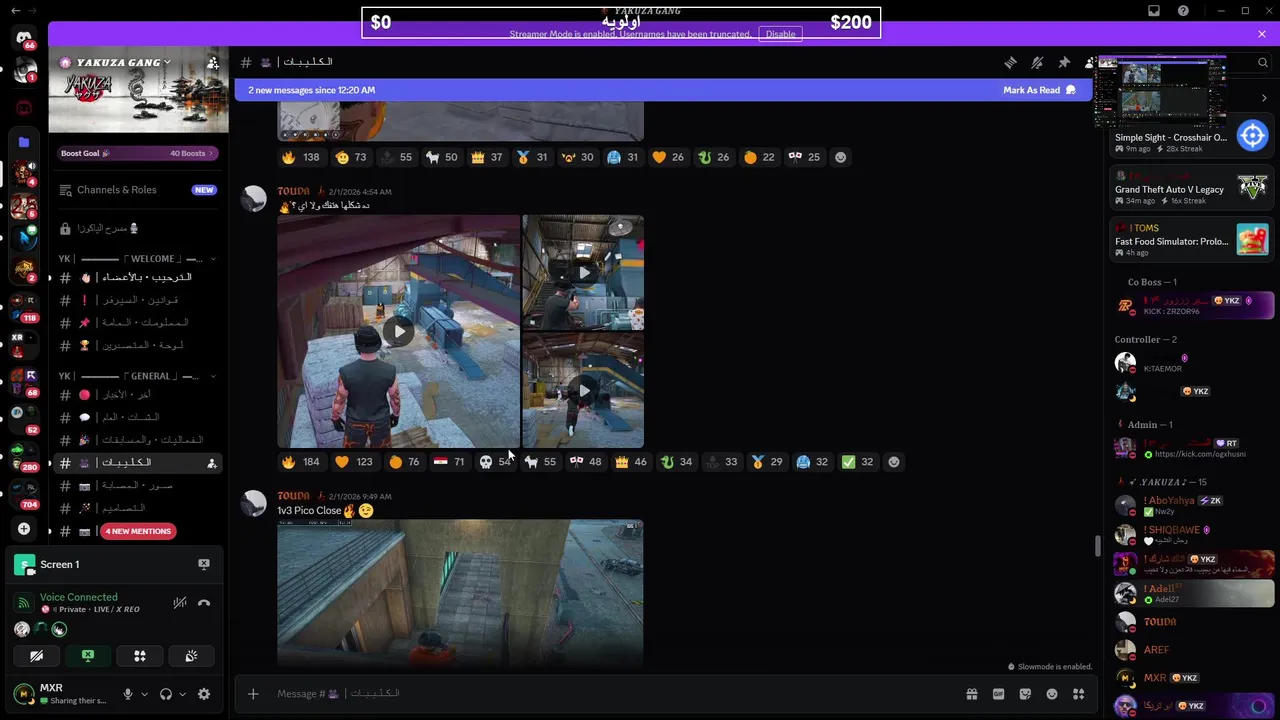Open server folder icon in sidebar

coord(24,142)
